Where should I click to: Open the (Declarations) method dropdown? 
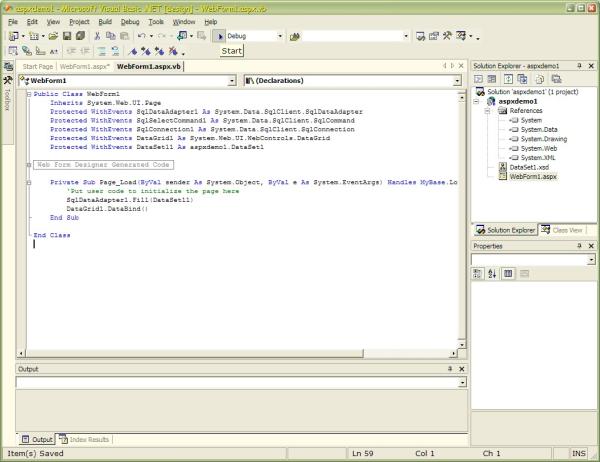(457, 81)
